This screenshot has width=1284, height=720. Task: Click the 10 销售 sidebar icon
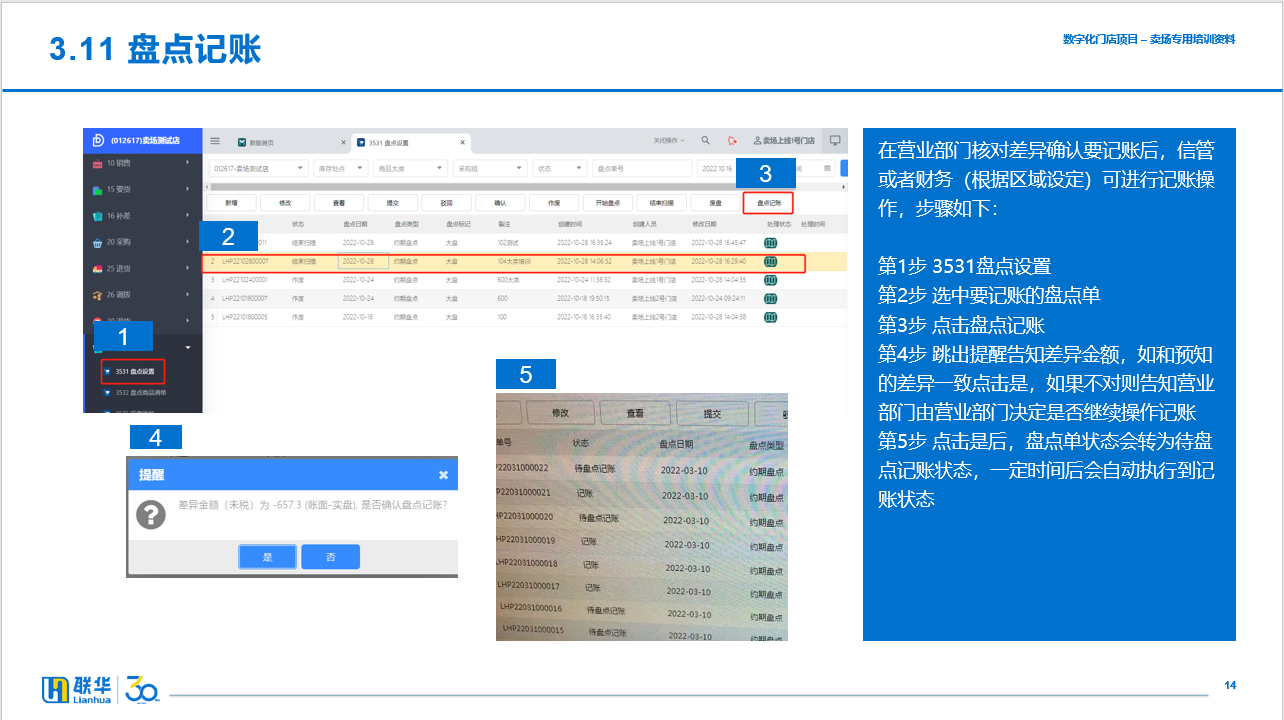(97, 163)
